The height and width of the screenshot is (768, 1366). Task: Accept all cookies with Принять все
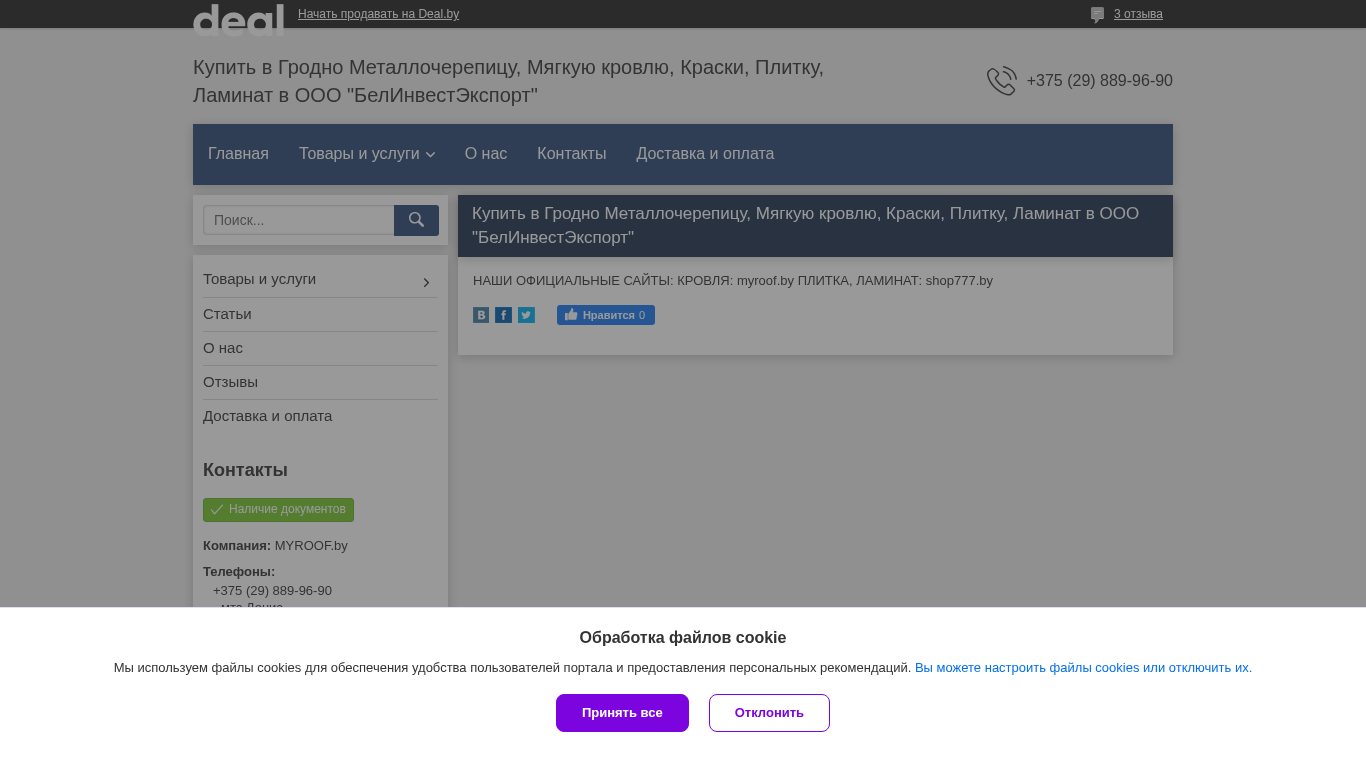click(622, 713)
